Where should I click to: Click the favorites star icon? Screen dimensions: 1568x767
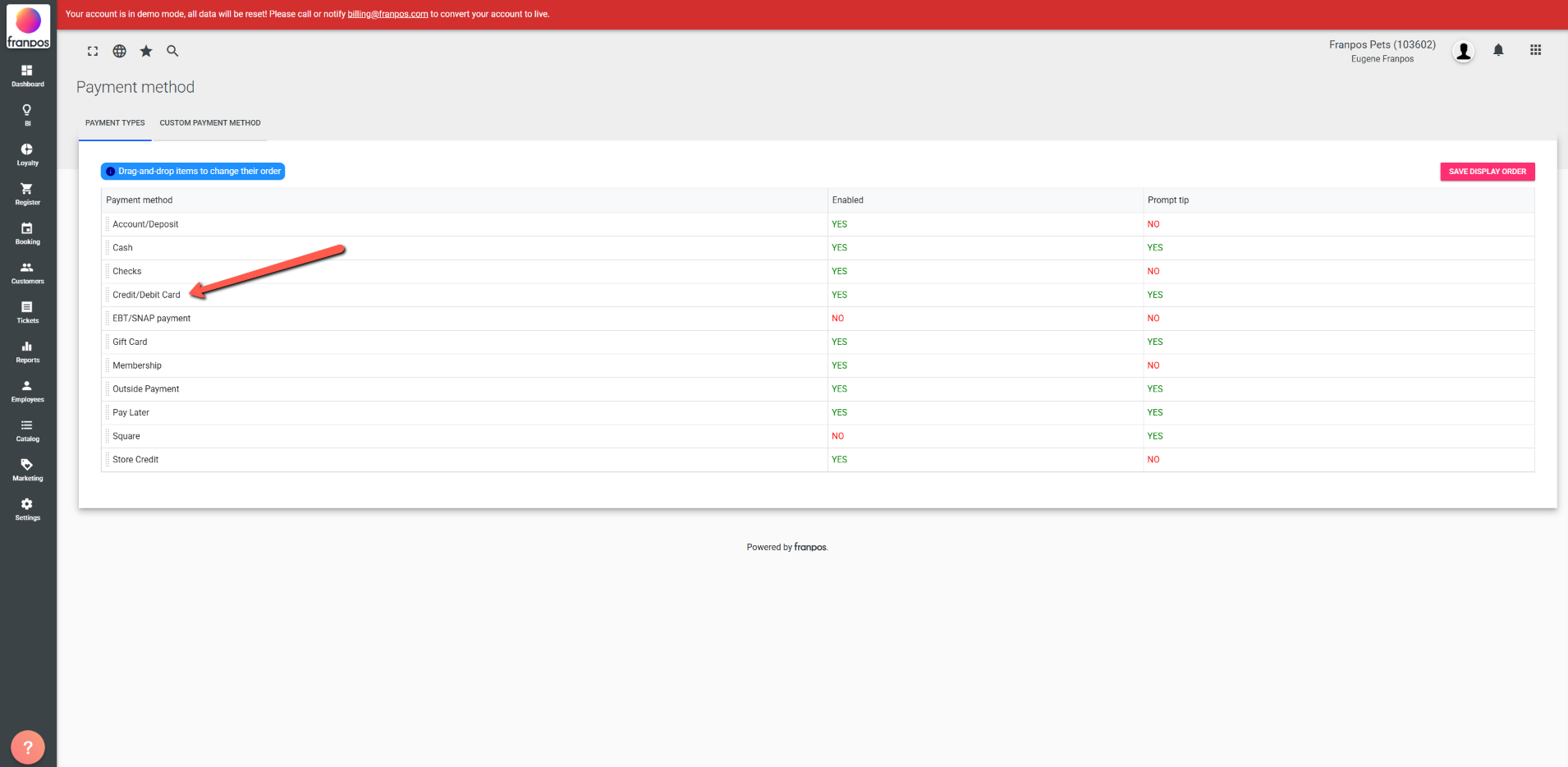point(146,51)
